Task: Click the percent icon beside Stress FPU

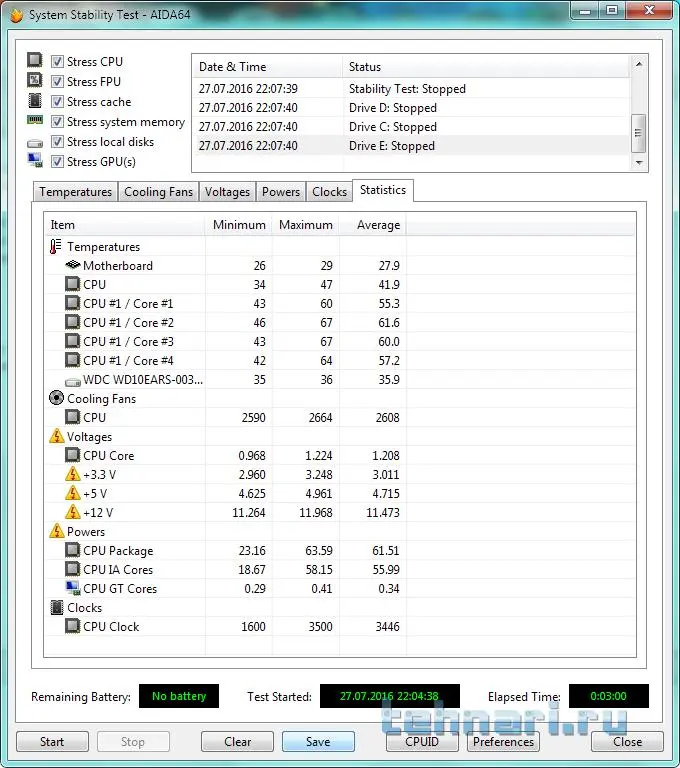Action: pos(34,80)
